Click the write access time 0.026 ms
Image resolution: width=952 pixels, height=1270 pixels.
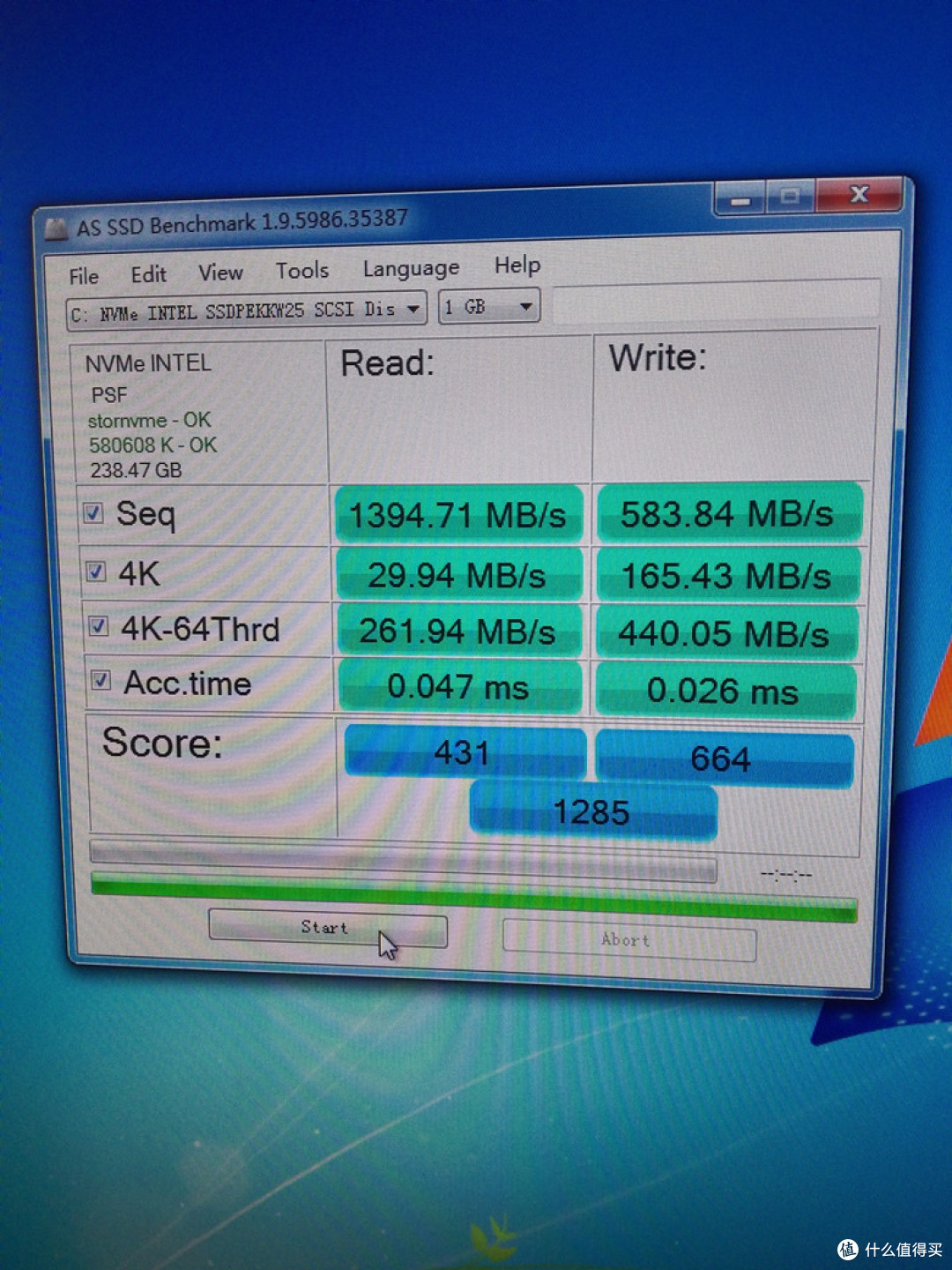coord(725,690)
